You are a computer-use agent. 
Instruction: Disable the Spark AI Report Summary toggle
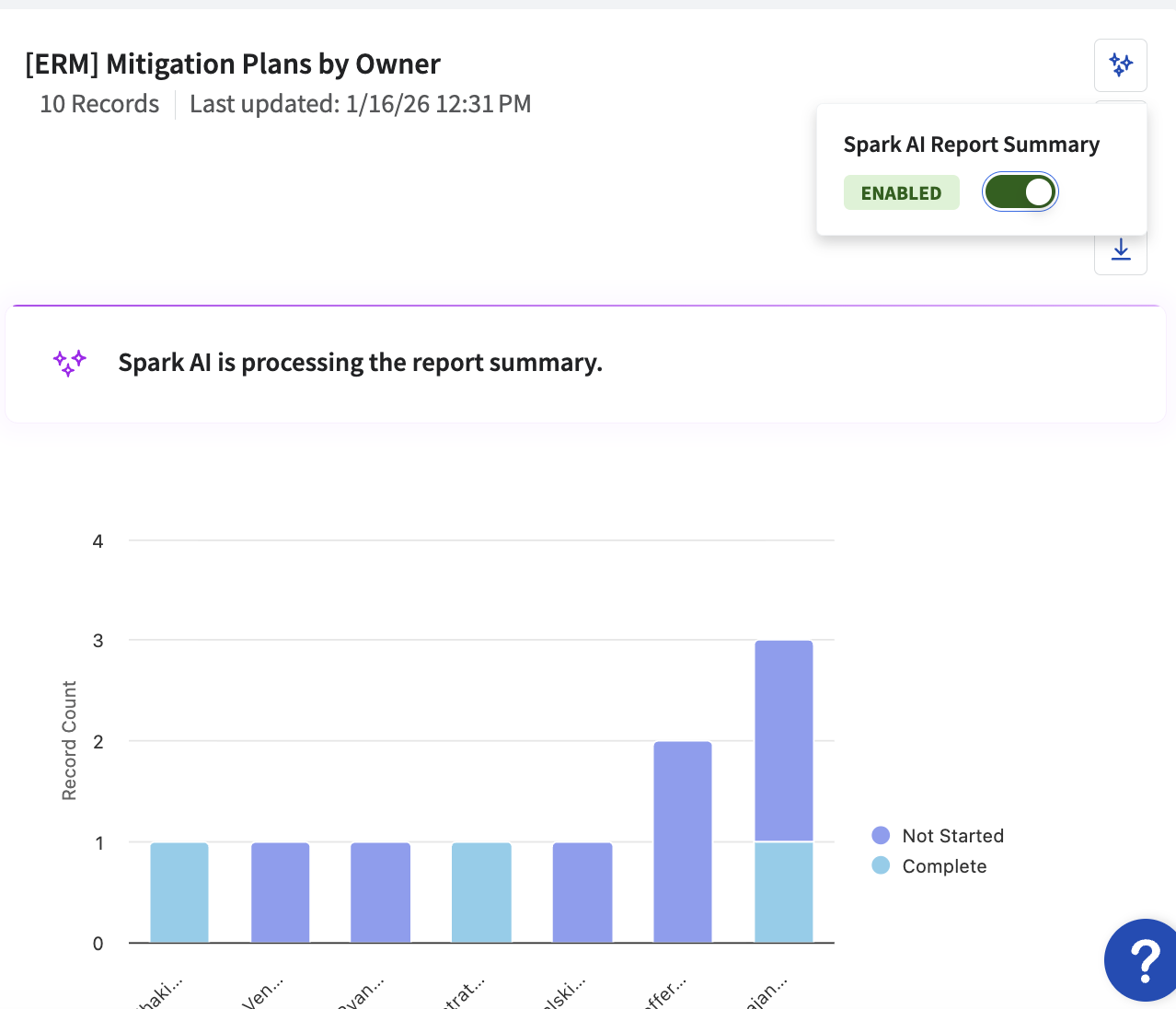point(1020,192)
